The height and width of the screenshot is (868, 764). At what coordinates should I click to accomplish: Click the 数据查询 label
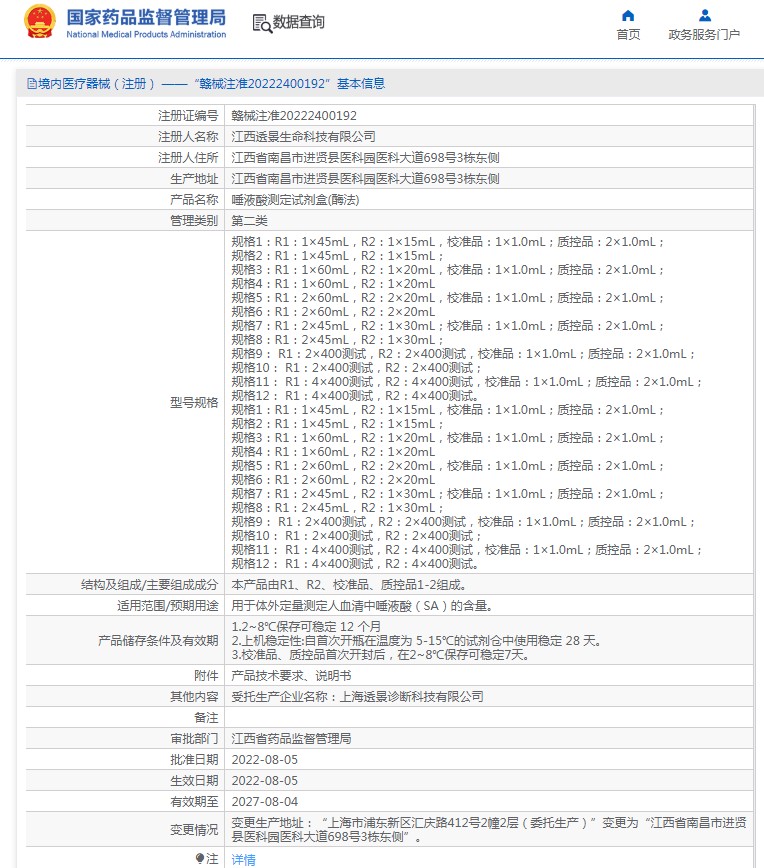(x=298, y=22)
